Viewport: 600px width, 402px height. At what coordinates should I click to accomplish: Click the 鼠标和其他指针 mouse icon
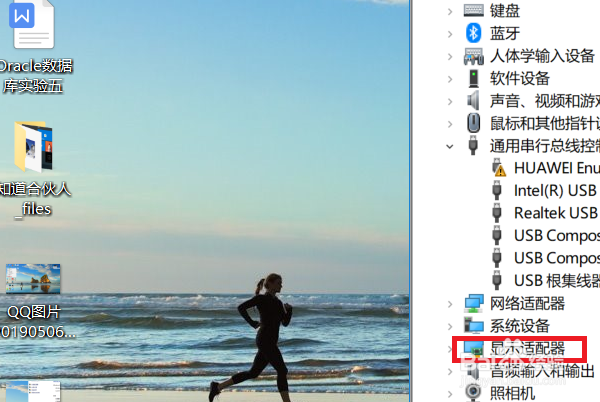[x=473, y=123]
